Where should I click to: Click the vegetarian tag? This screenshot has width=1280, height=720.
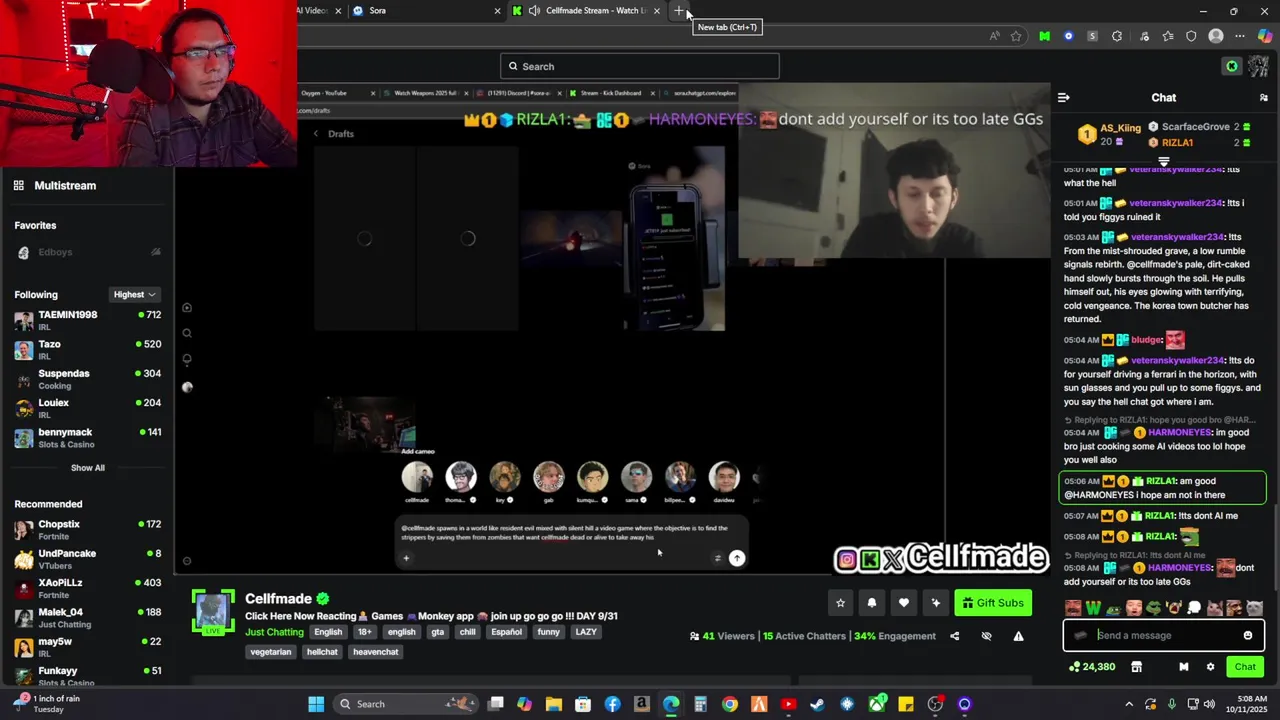(271, 652)
